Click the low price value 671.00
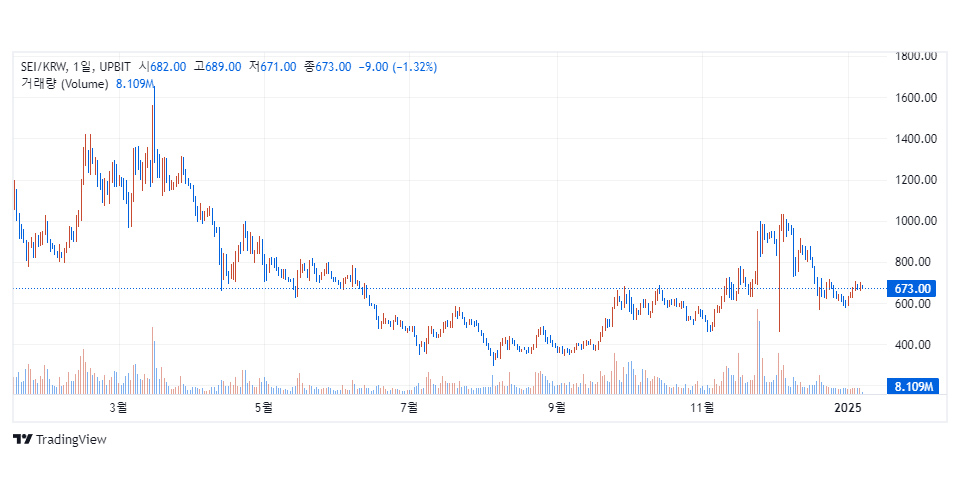This screenshot has height=500, width=960. click(278, 67)
